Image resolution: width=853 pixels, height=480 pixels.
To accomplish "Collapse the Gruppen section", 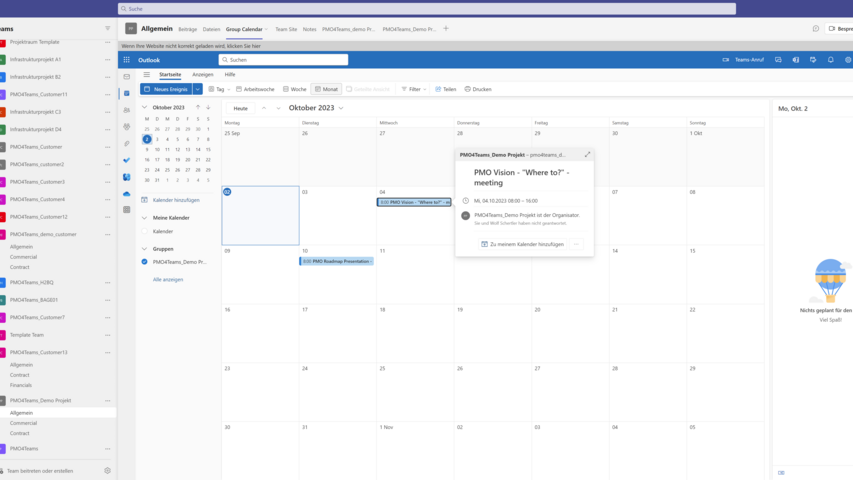I will pyautogui.click(x=145, y=249).
